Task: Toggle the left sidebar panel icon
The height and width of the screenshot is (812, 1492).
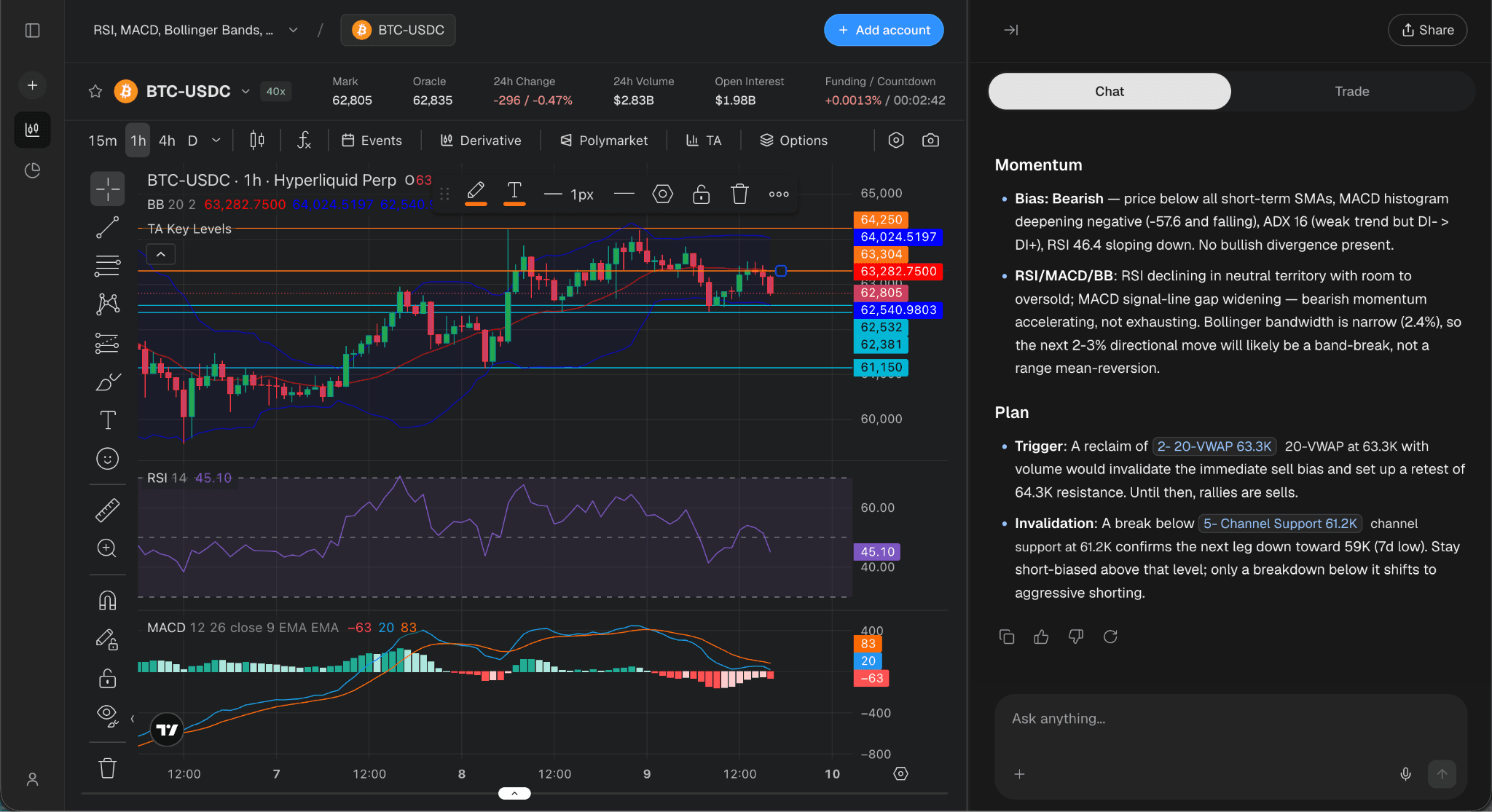Action: pyautogui.click(x=32, y=31)
